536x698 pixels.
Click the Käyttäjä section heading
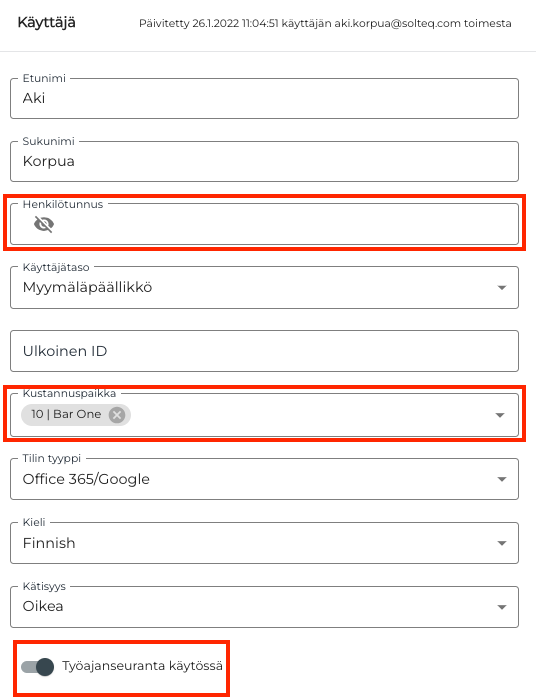[x=46, y=23]
